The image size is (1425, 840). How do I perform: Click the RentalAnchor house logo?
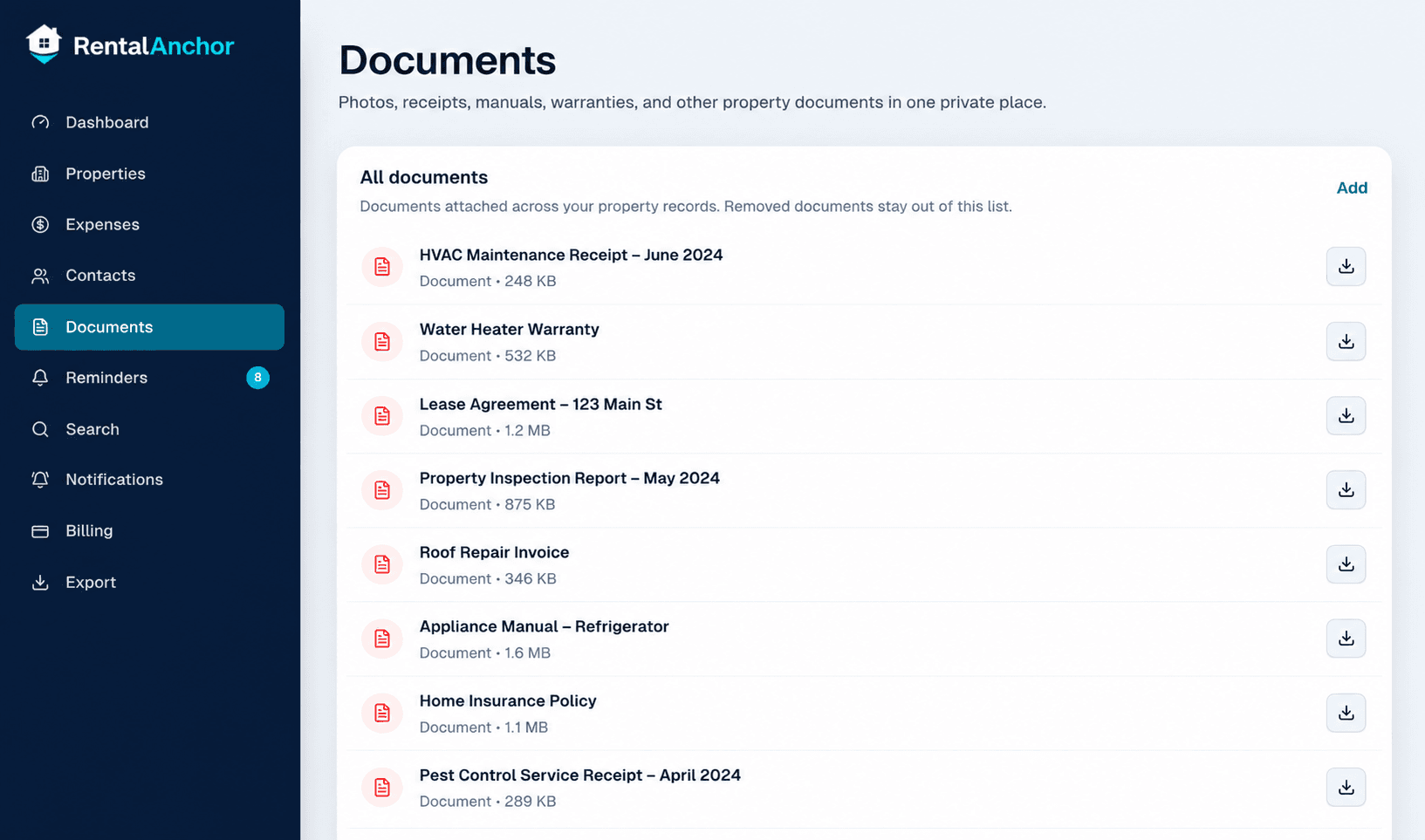pos(44,44)
